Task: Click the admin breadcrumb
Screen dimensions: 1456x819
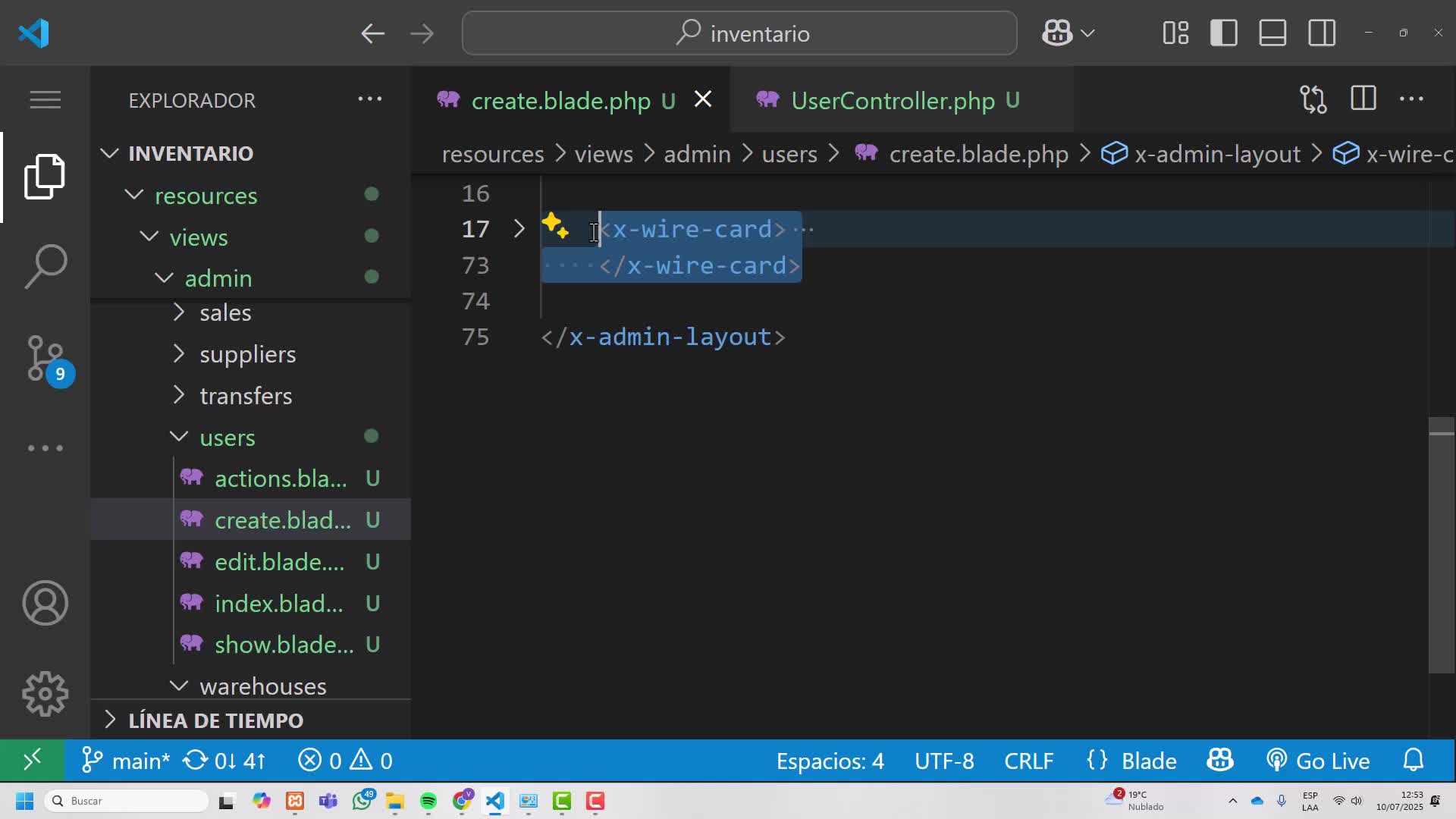Action: click(x=697, y=154)
